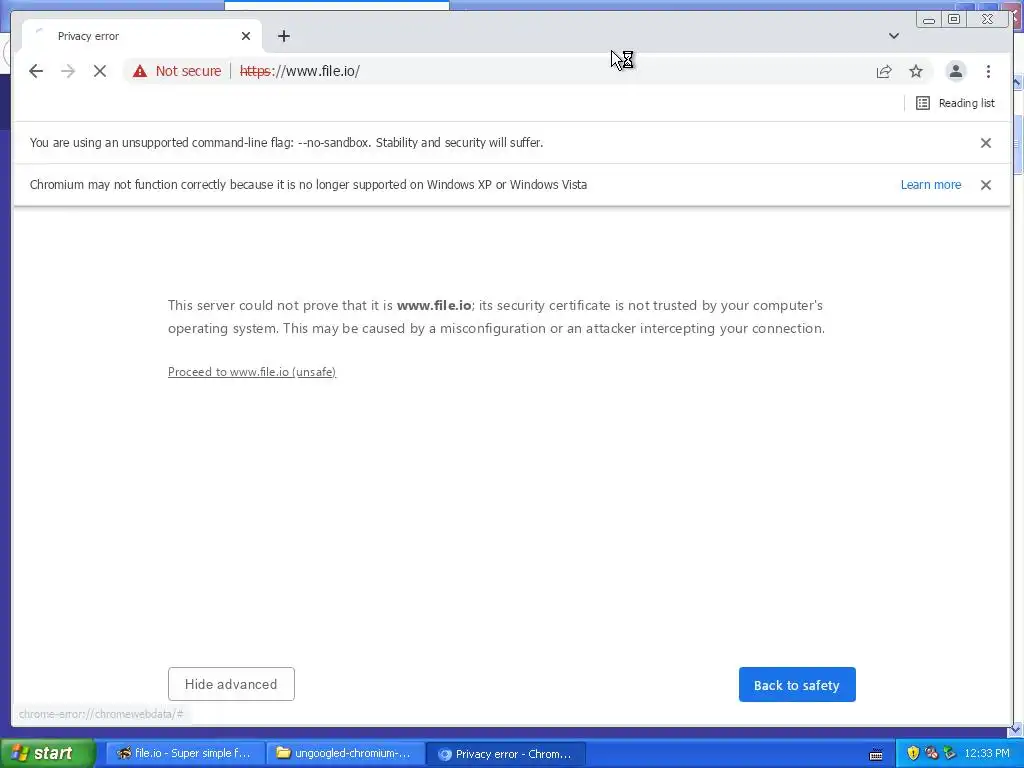This screenshot has width=1024, height=768.
Task: Close the Privacy error tab
Action: point(246,36)
